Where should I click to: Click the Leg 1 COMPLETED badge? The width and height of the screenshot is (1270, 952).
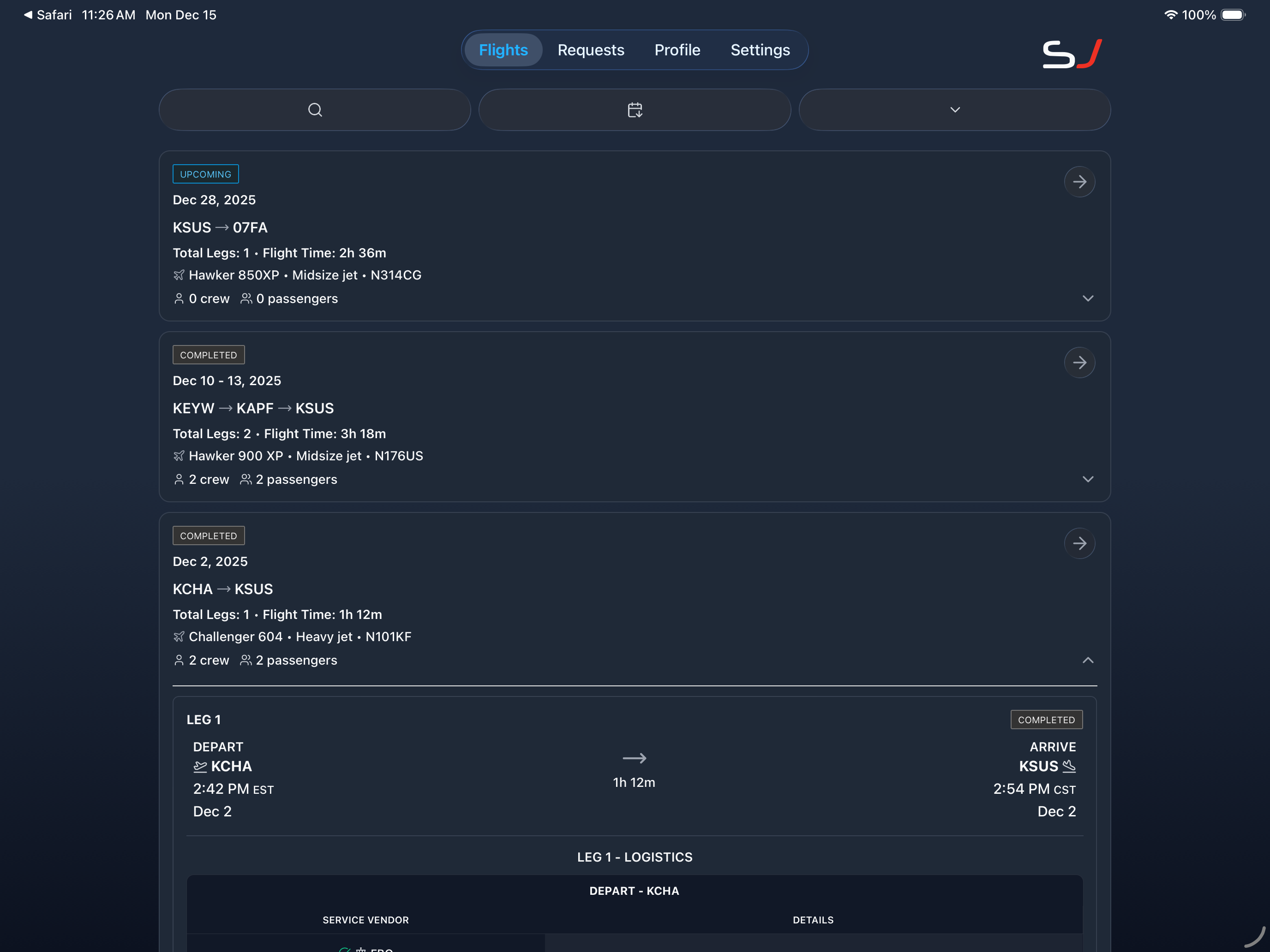[x=1046, y=720]
